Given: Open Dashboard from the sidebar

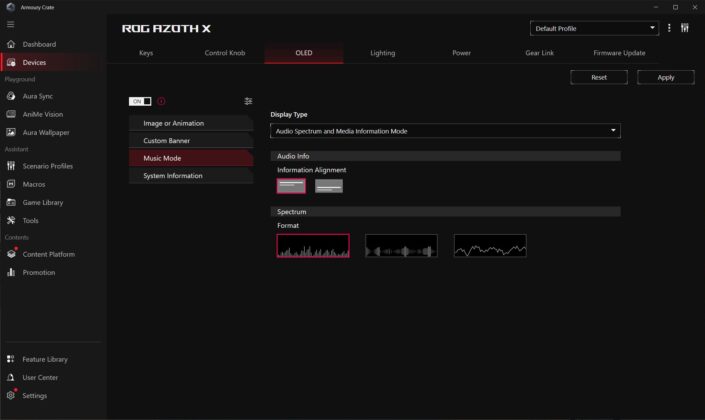Looking at the screenshot, I should pos(40,44).
